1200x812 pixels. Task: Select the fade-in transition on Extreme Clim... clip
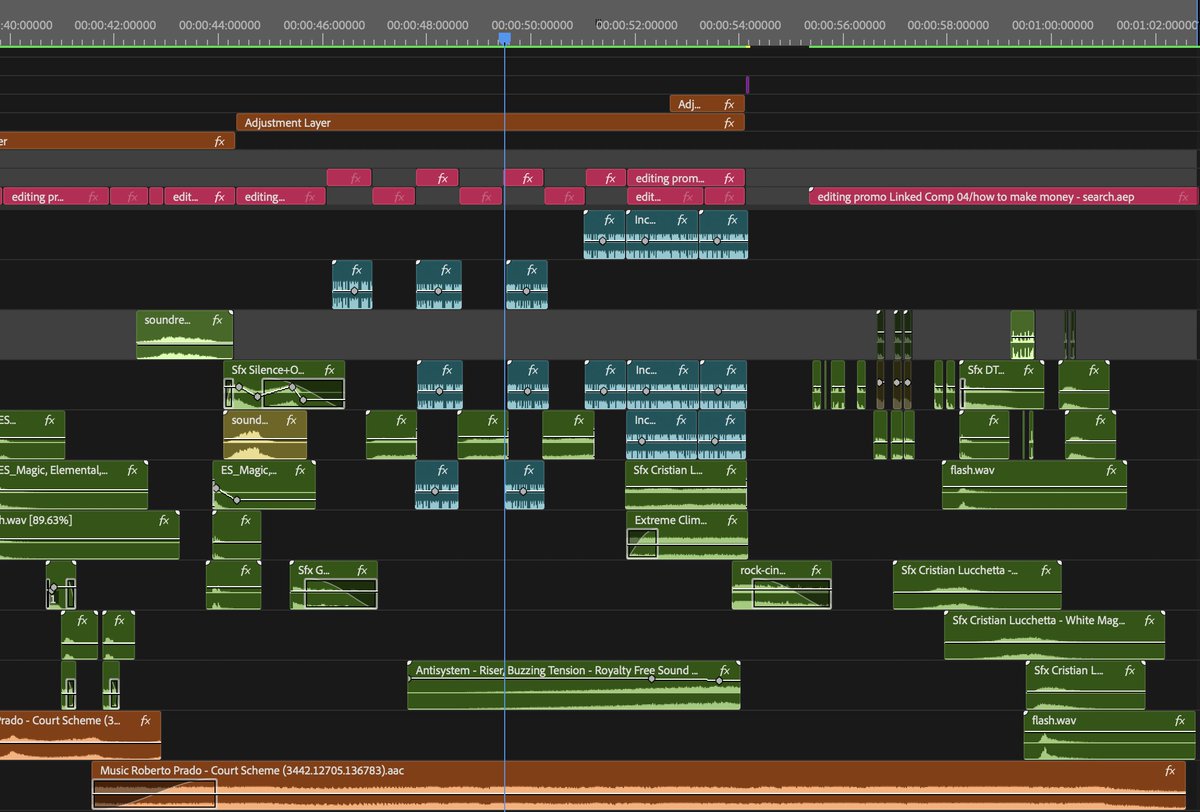pos(642,543)
